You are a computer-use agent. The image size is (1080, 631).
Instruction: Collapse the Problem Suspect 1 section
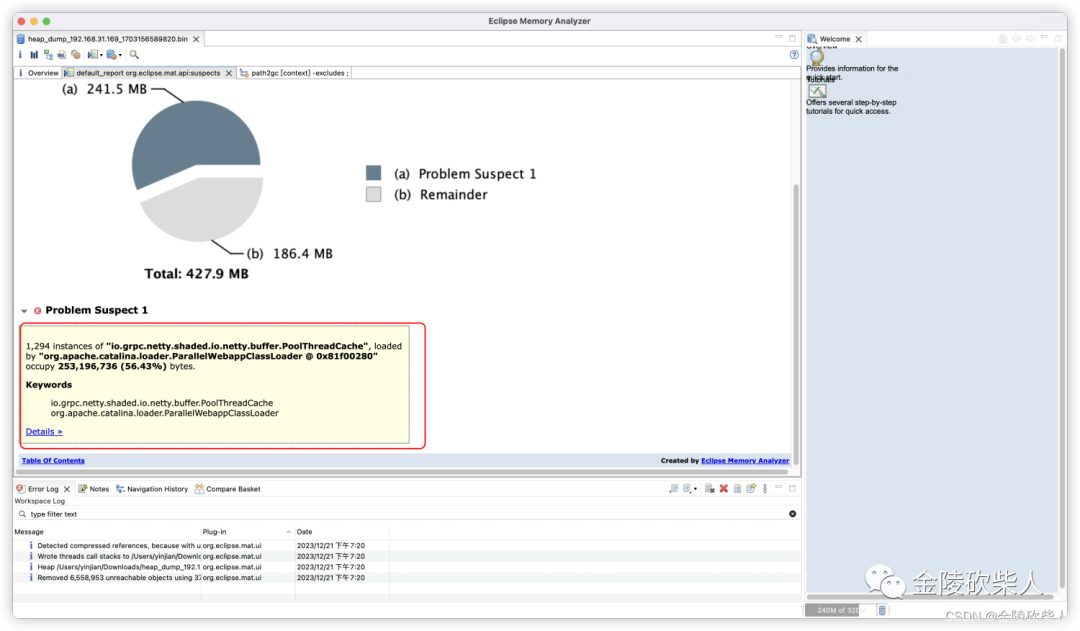pyautogui.click(x=24, y=311)
